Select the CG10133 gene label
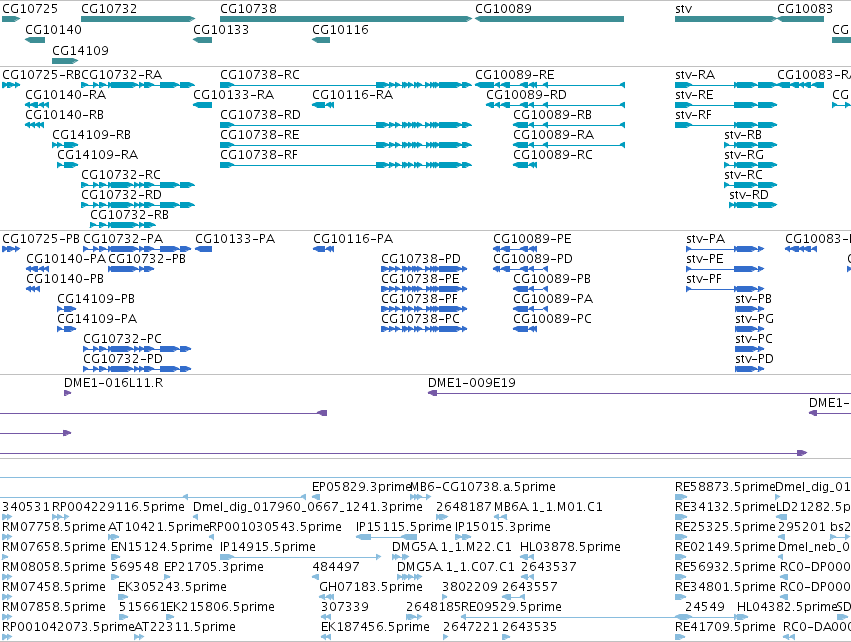 pyautogui.click(x=221, y=29)
